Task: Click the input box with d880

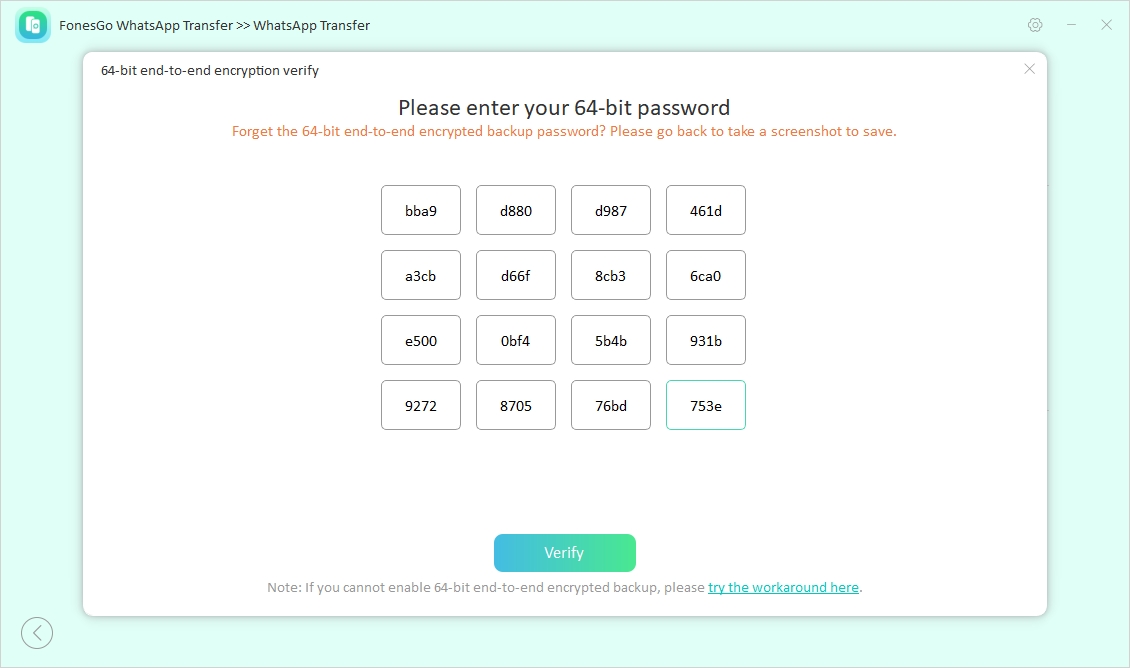Action: (516, 210)
